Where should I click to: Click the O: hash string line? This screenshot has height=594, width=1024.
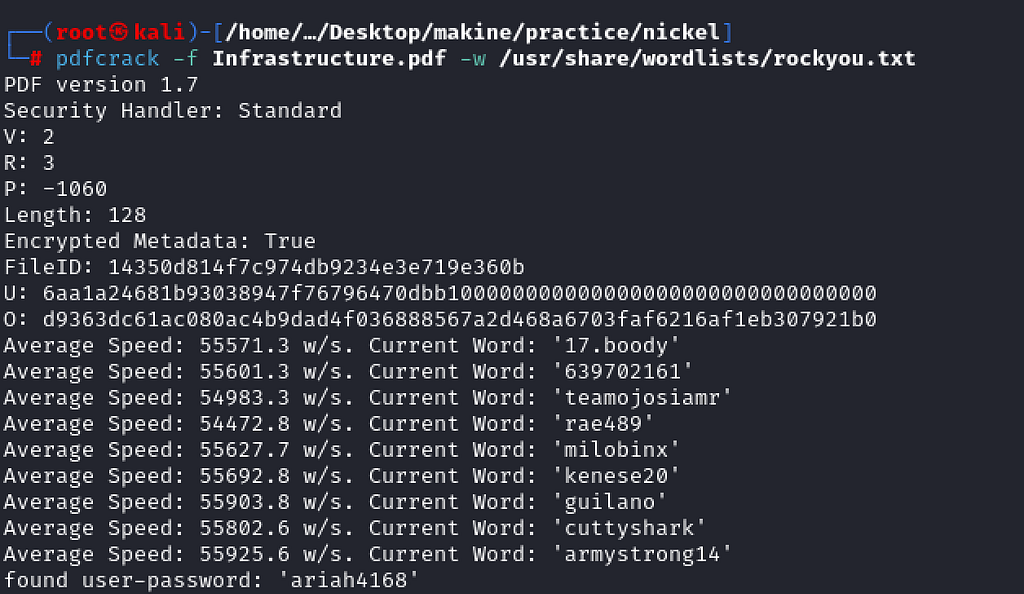coord(440,319)
